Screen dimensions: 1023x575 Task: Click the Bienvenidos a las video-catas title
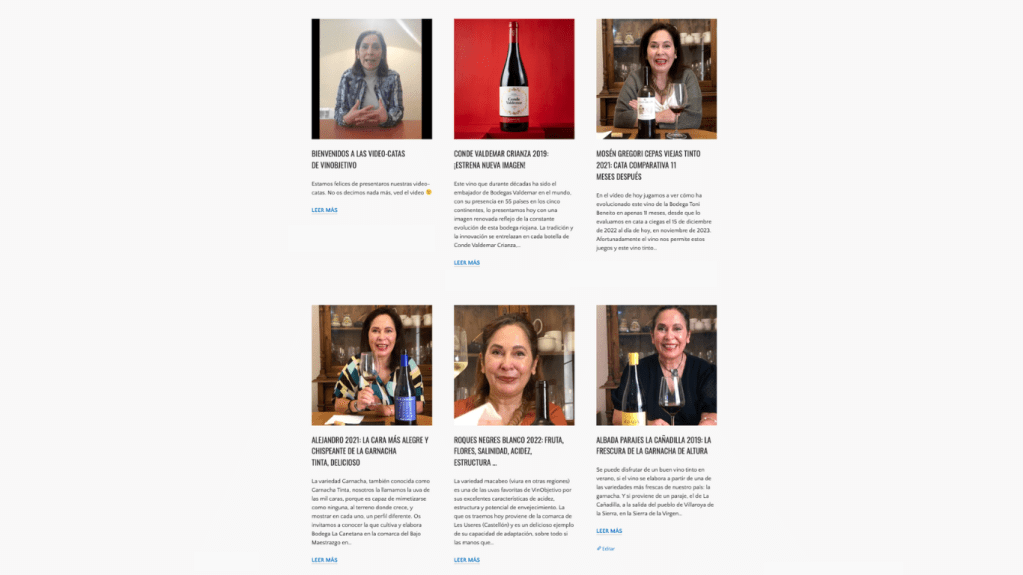(x=358, y=159)
